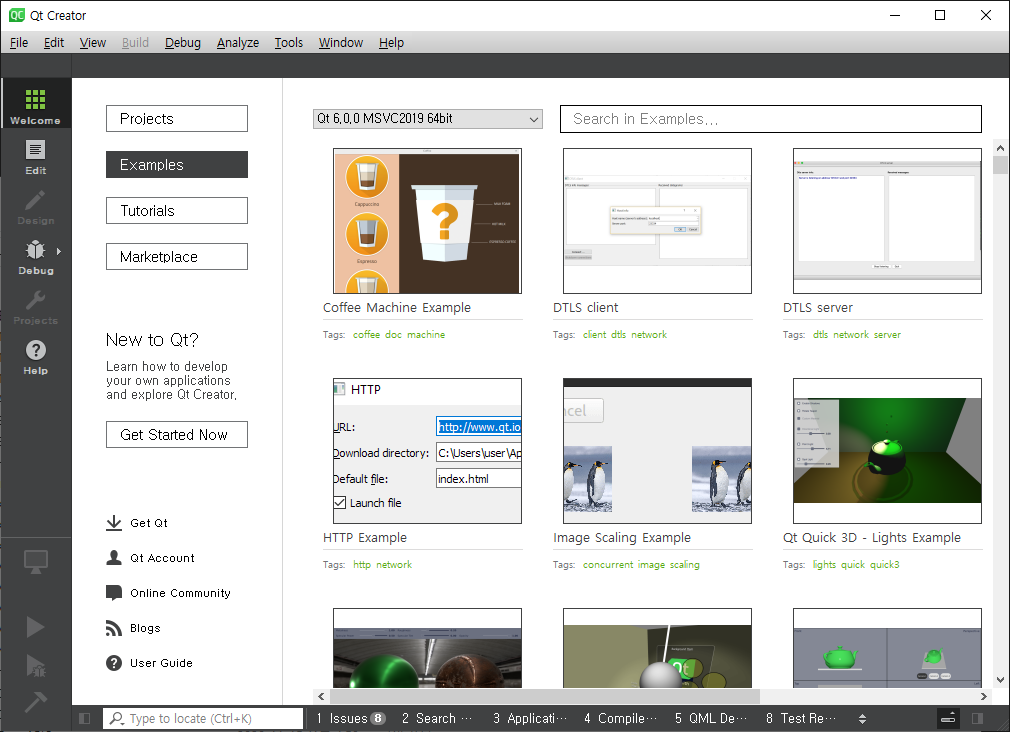Image resolution: width=1010 pixels, height=732 pixels.
Task: Open the Compile Output pane
Action: 620,718
